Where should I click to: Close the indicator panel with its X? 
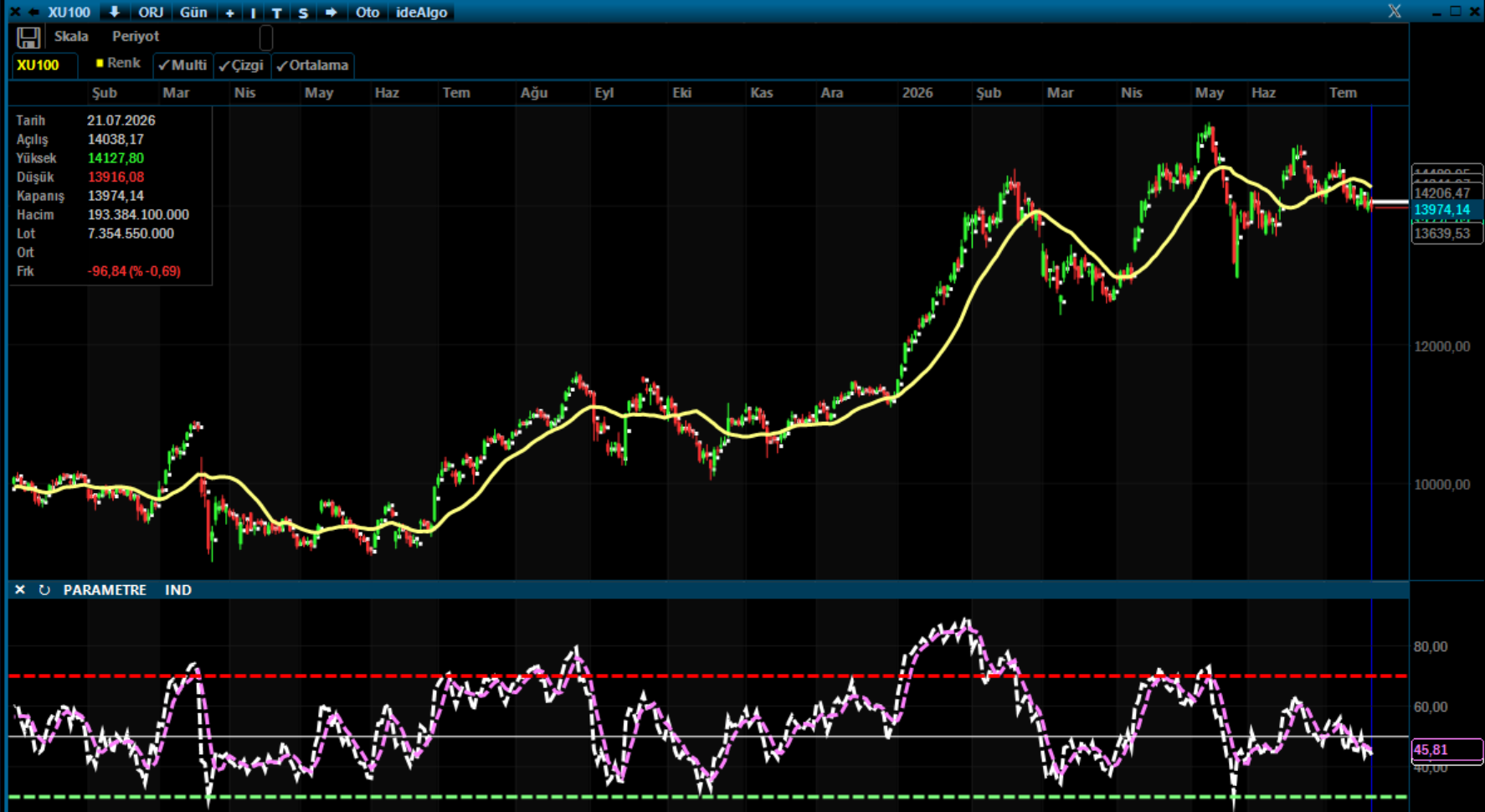(20, 590)
